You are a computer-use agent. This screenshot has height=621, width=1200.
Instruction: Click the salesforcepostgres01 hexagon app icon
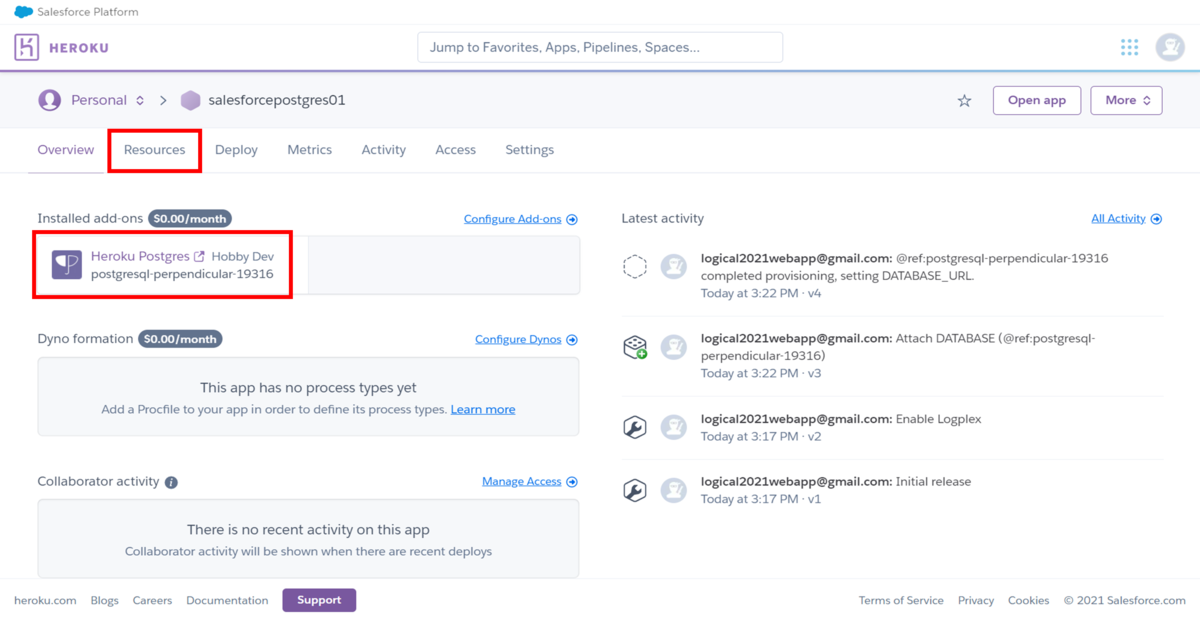(x=190, y=100)
